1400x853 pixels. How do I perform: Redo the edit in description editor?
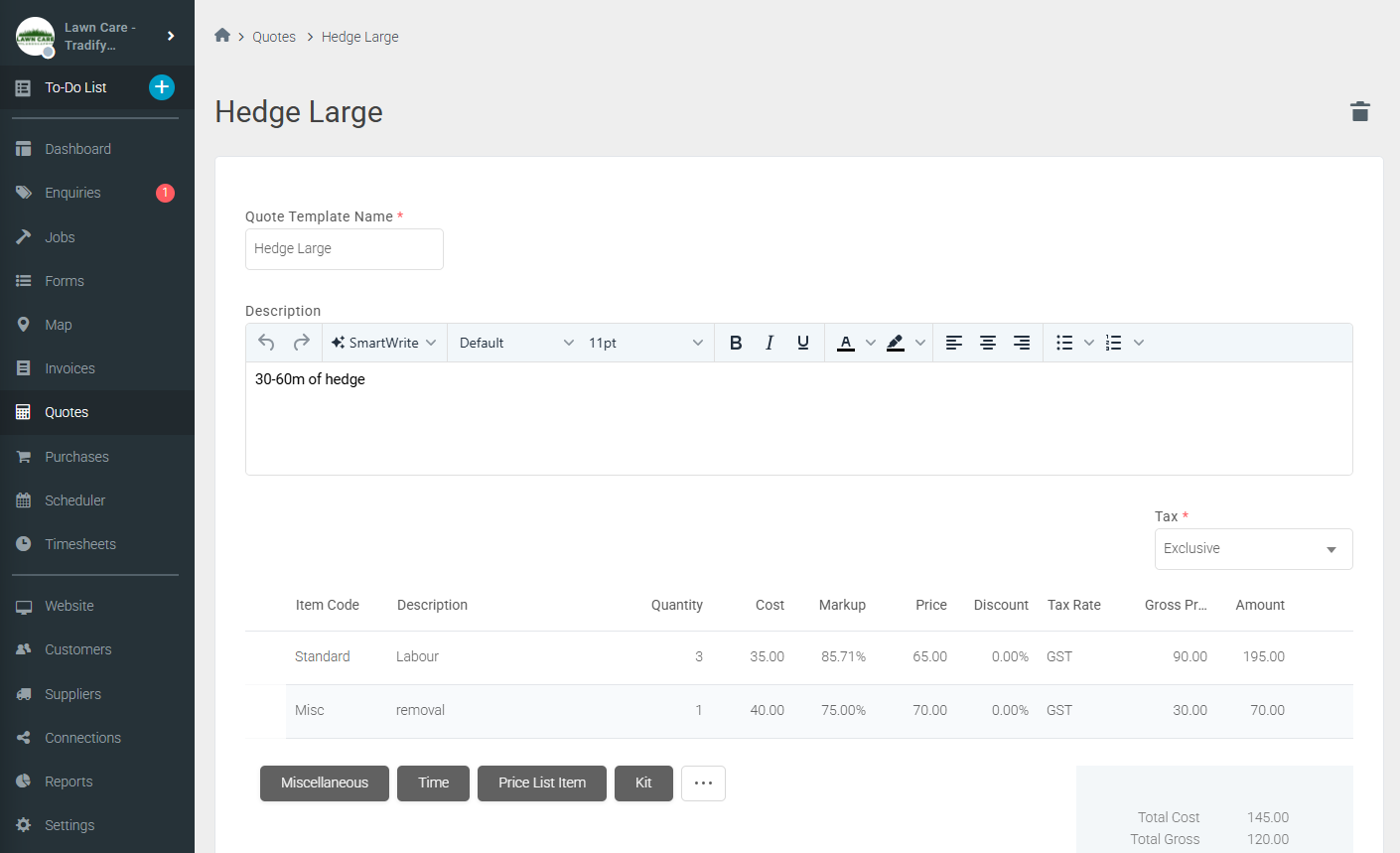(x=302, y=343)
